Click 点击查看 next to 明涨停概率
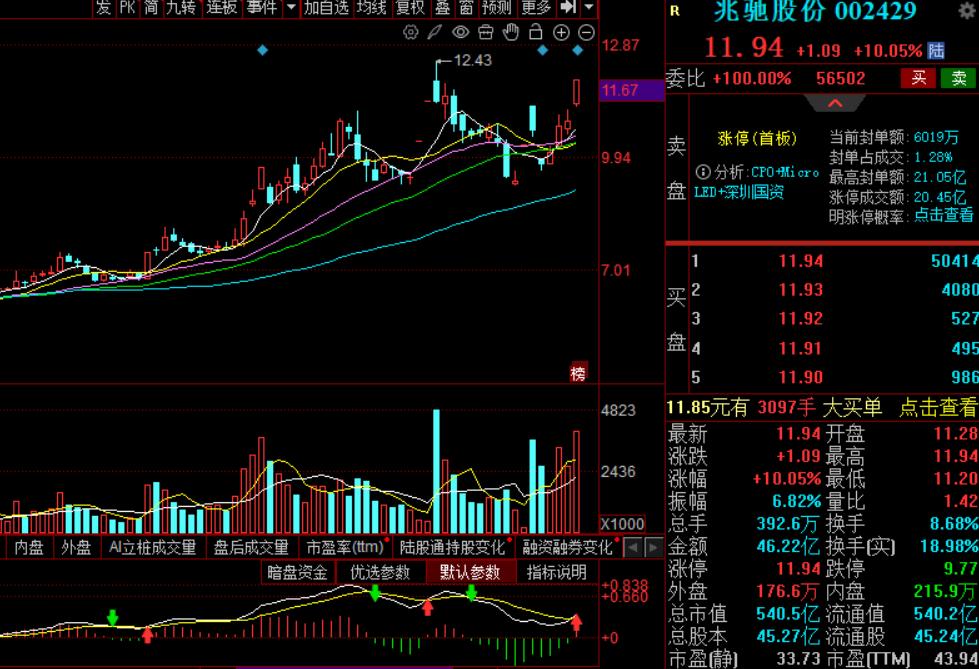The height and width of the screenshot is (669, 979). (943, 216)
